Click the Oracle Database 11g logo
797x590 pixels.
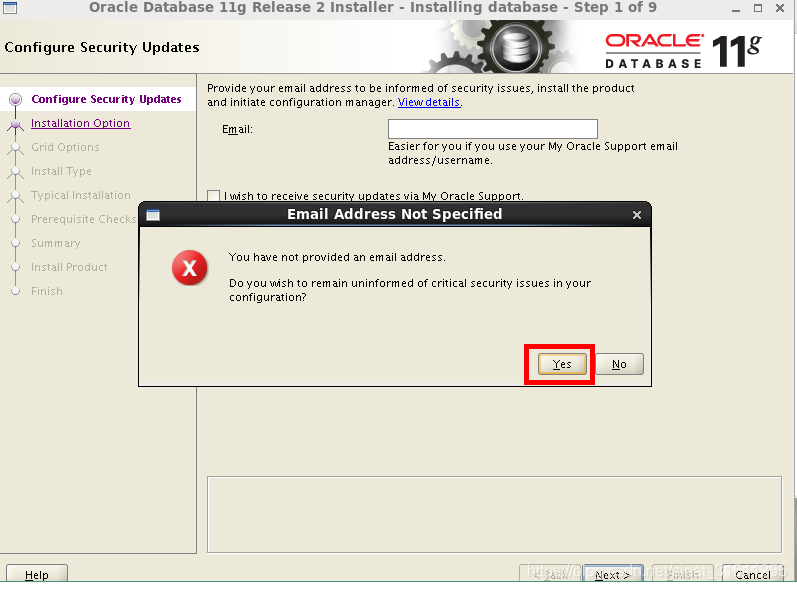click(x=683, y=50)
